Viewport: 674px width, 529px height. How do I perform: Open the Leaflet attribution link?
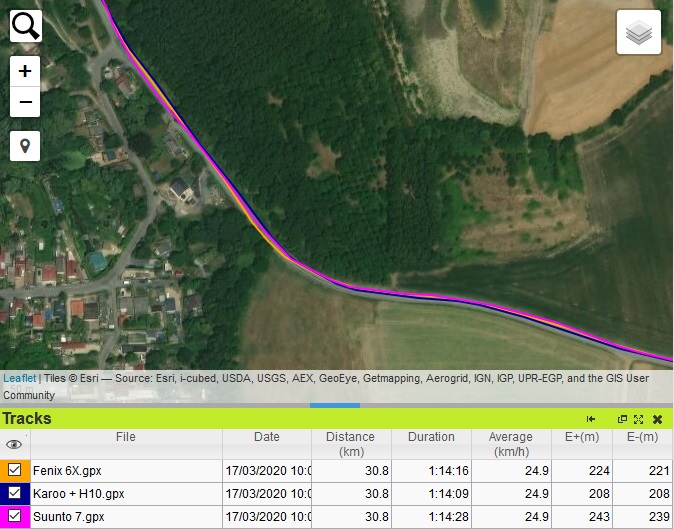point(19,379)
